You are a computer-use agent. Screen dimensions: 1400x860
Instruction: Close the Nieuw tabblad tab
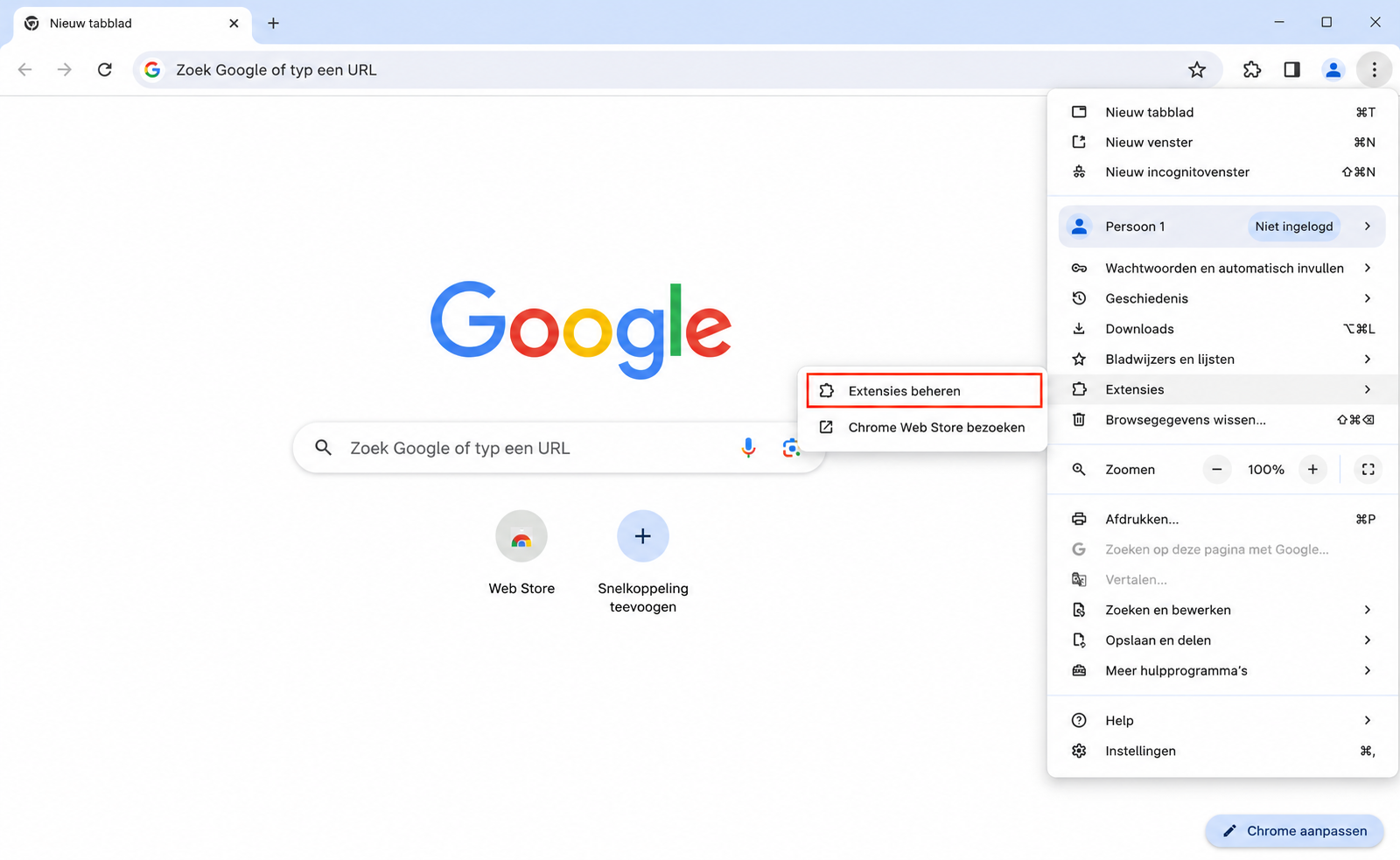click(x=234, y=24)
